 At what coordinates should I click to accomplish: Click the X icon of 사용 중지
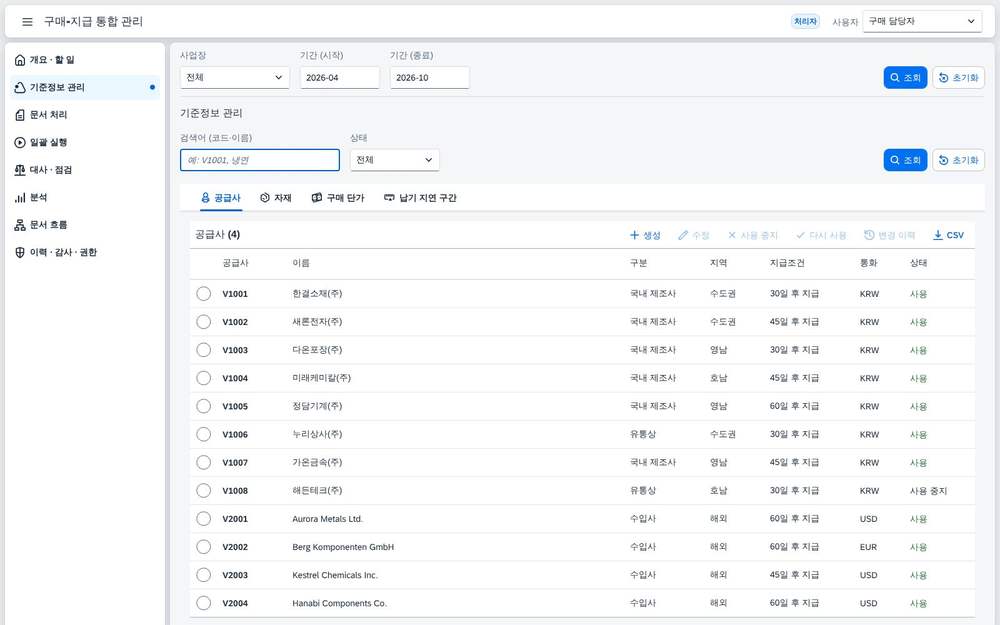(732, 235)
